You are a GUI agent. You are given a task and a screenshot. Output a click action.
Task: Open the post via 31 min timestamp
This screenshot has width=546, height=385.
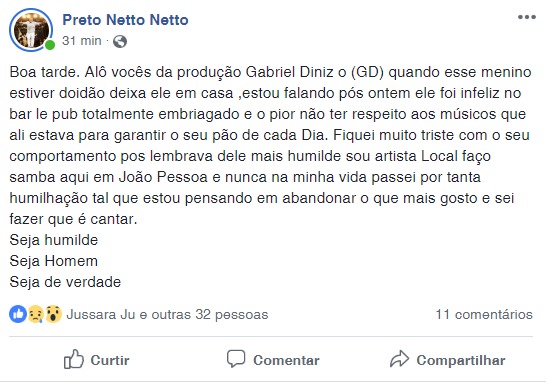point(82,41)
